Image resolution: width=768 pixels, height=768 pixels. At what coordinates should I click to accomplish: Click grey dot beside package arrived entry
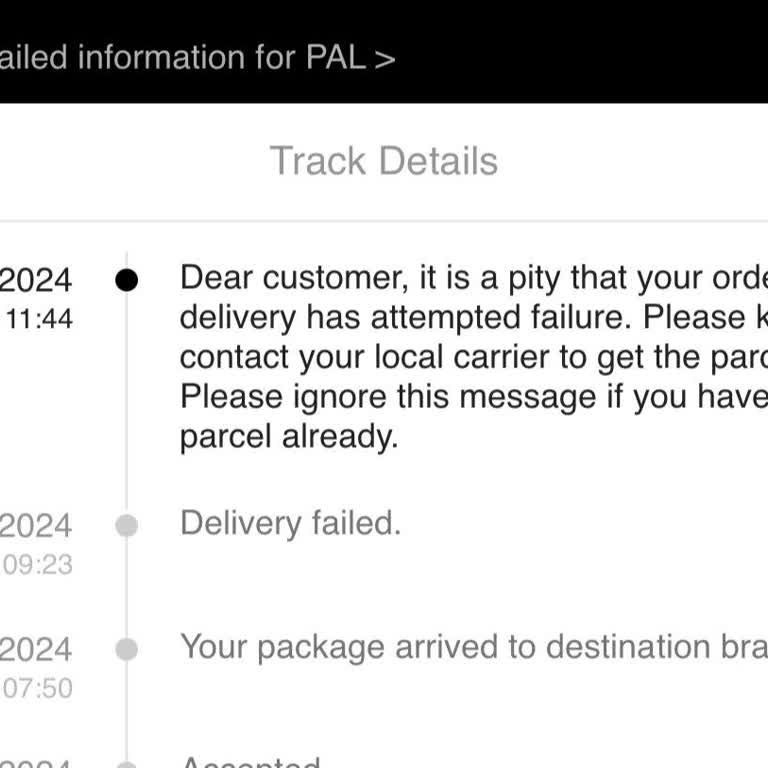(x=126, y=649)
